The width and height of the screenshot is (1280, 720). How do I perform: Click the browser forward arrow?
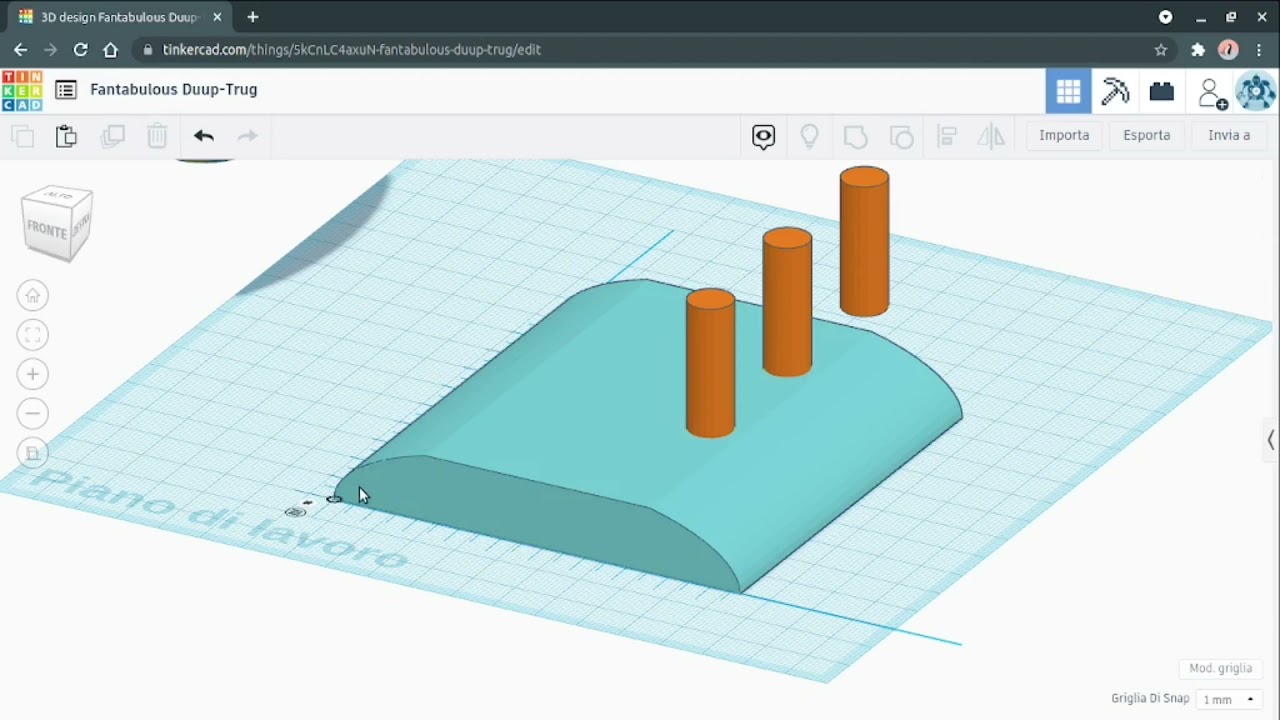coord(51,49)
